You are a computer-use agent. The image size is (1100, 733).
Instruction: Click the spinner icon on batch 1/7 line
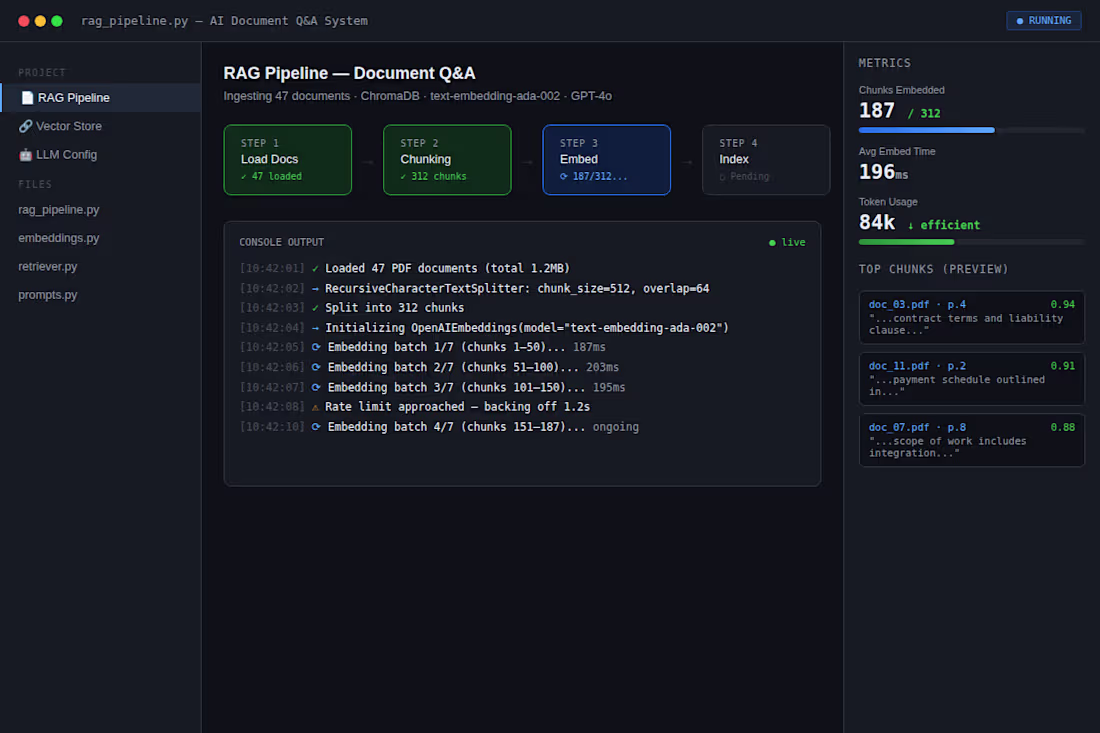tap(316, 347)
